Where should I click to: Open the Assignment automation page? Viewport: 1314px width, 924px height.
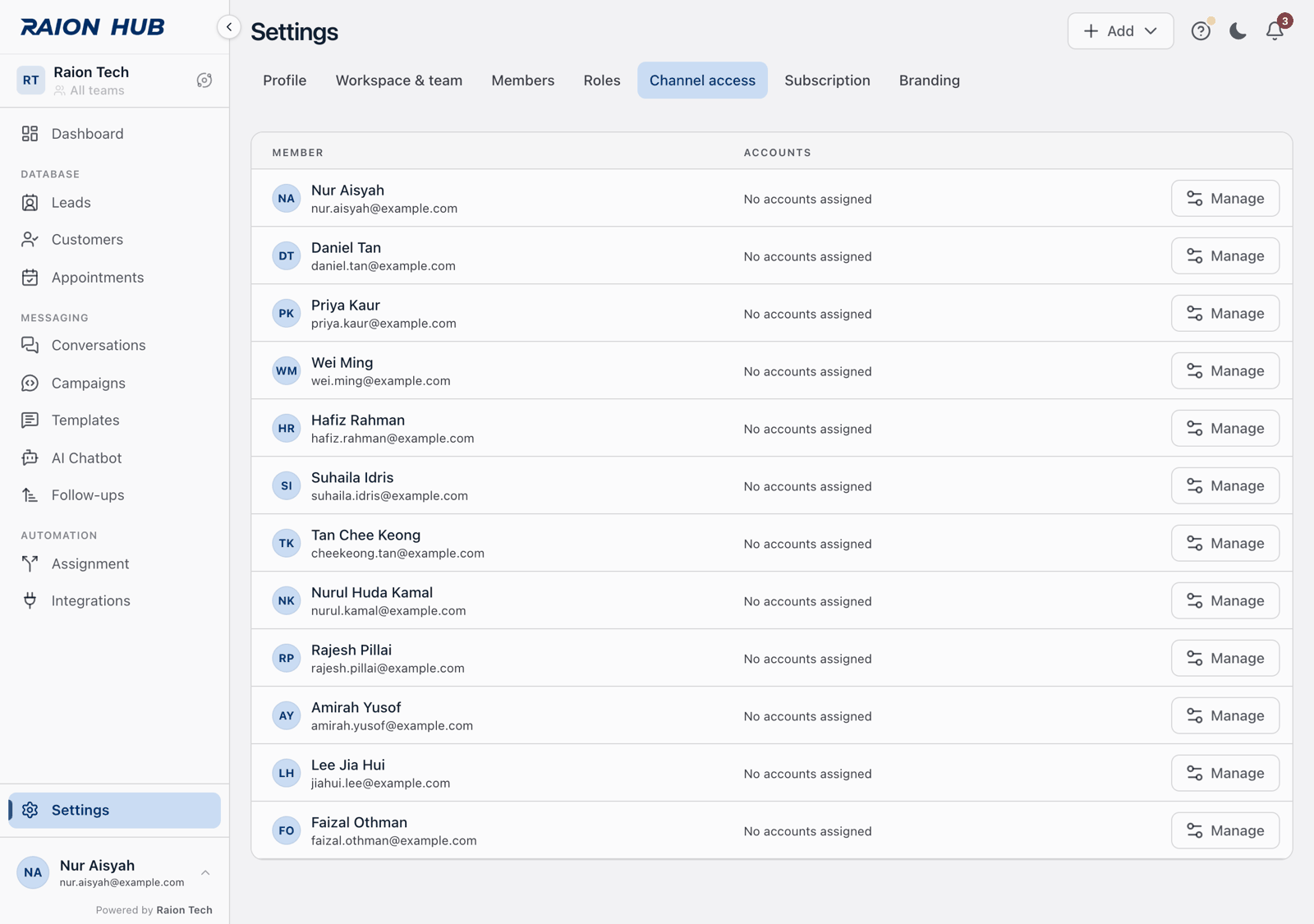point(113,564)
